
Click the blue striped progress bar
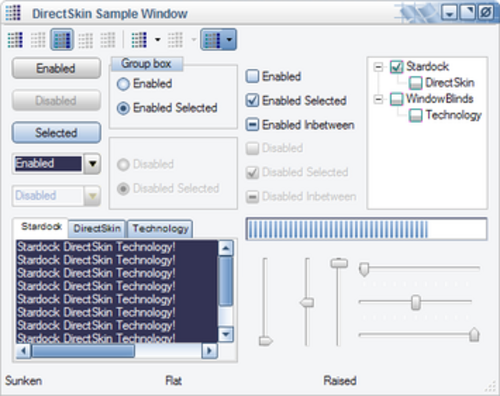tap(366, 229)
